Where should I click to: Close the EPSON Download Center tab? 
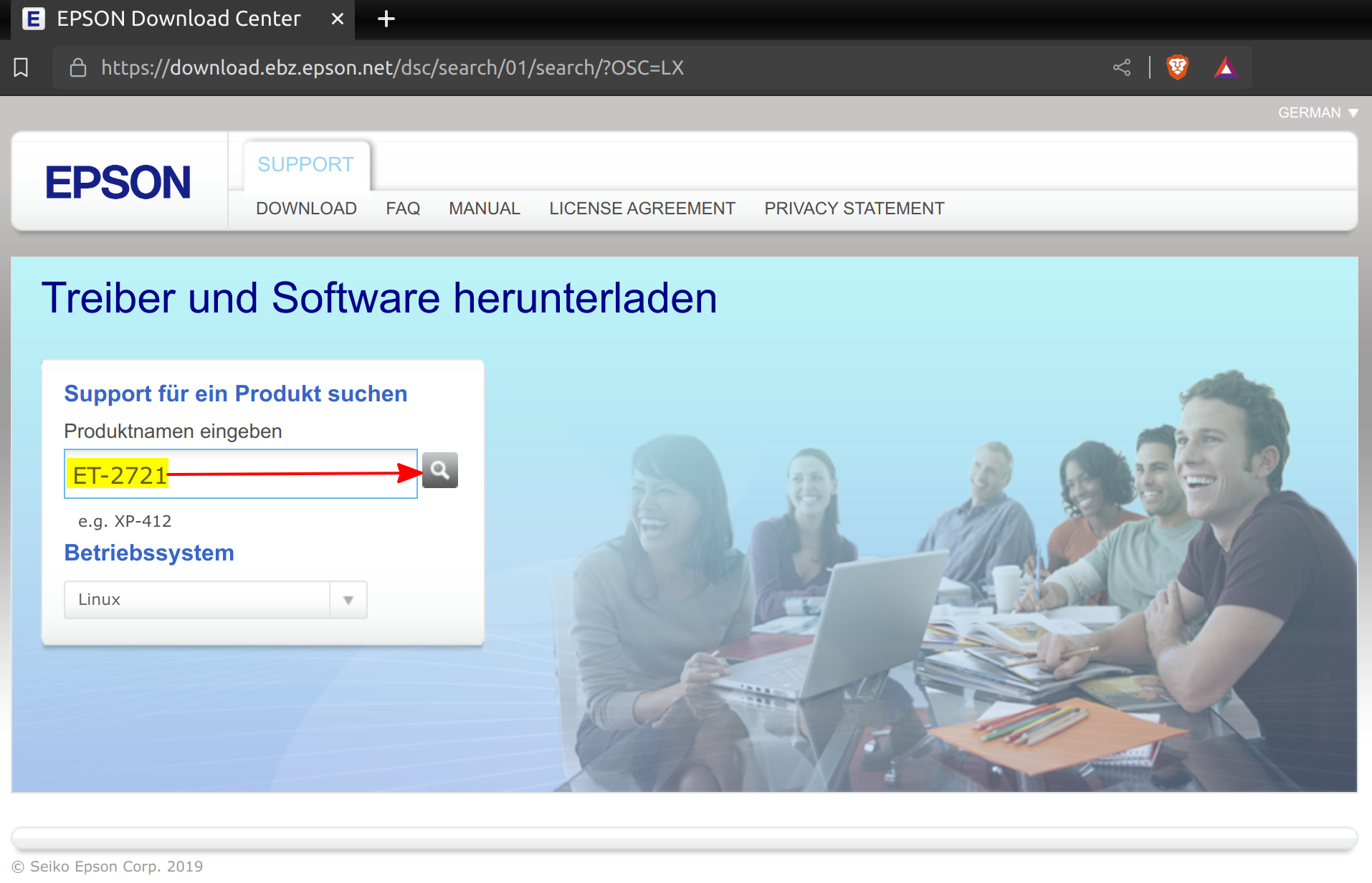pos(337,19)
